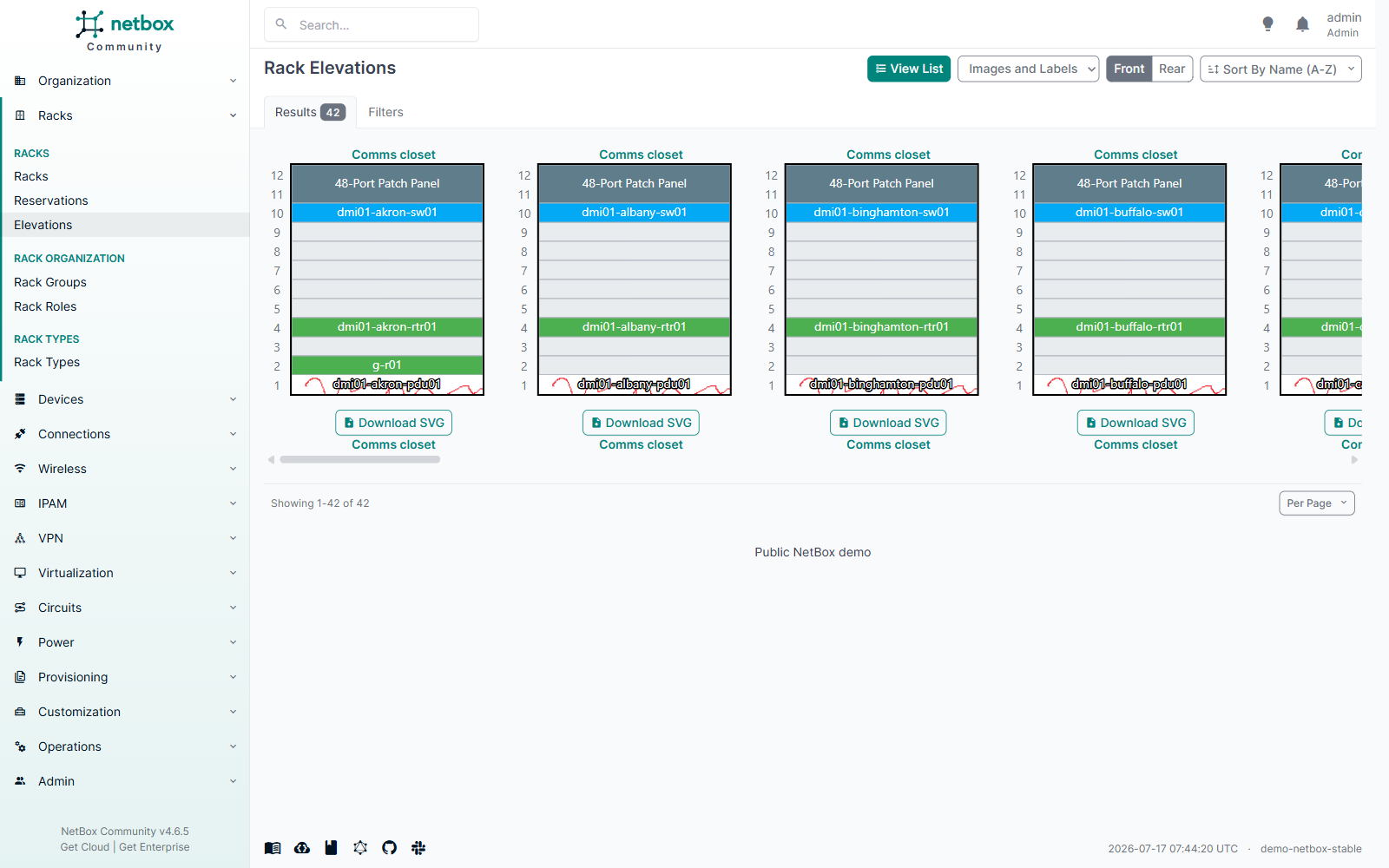The height and width of the screenshot is (868, 1389).
Task: Expand the Devices menu chevron
Action: click(233, 399)
